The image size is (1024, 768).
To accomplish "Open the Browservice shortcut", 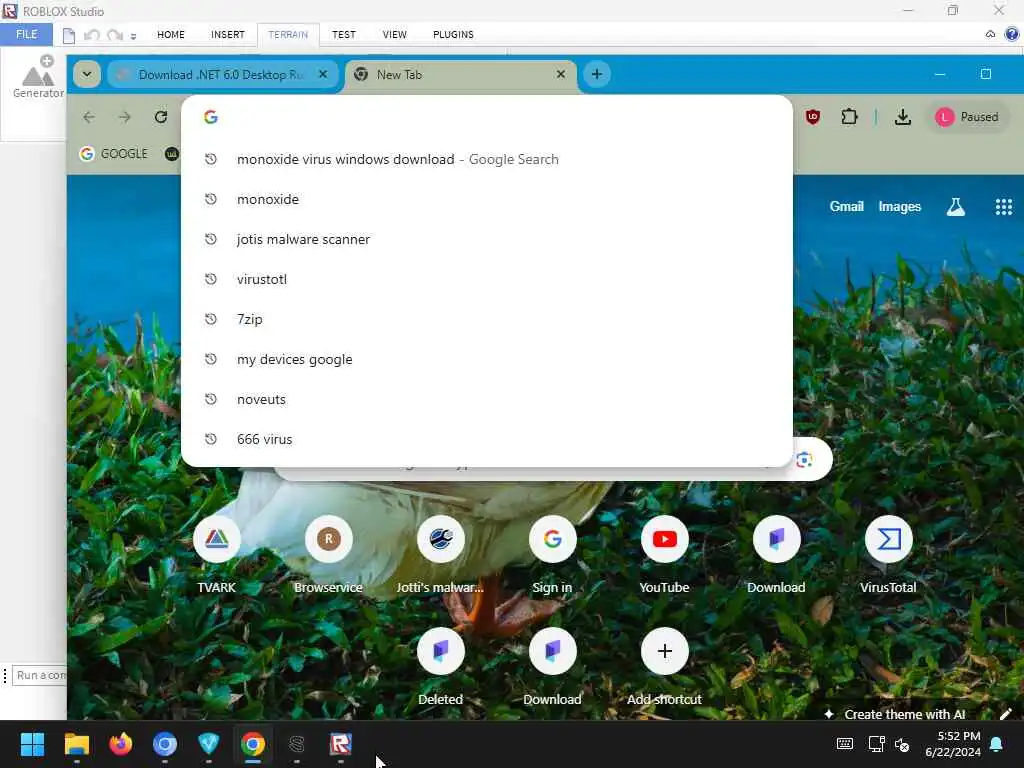I will 328,555.
